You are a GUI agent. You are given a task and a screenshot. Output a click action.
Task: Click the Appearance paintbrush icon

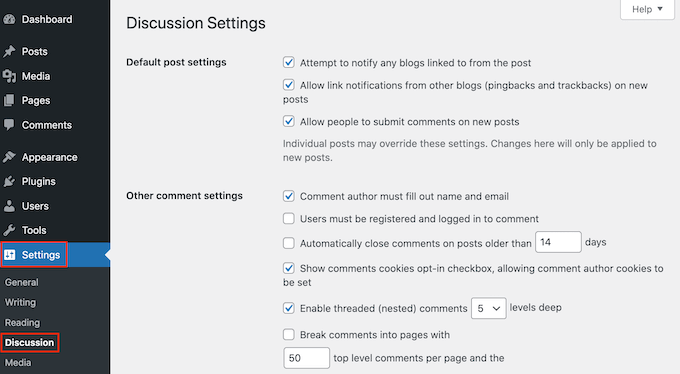[9, 157]
